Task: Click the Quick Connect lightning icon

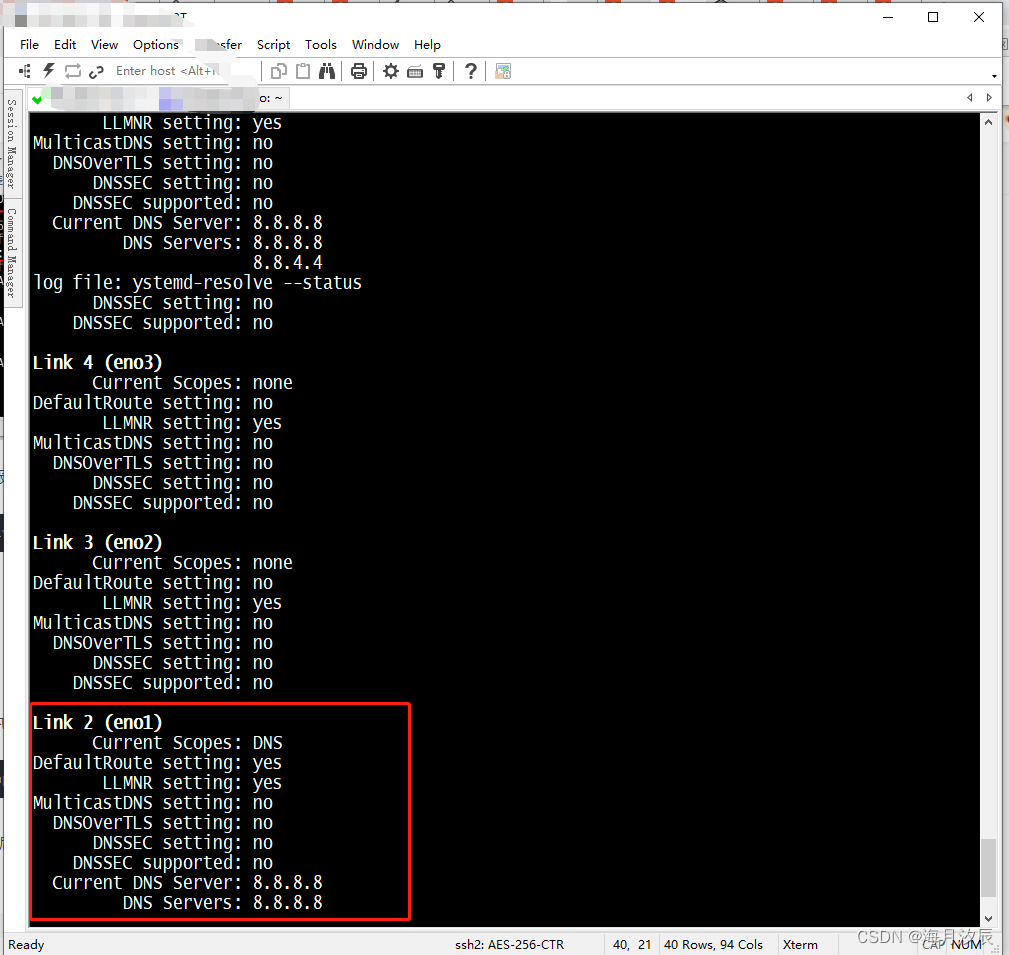Action: click(x=49, y=71)
